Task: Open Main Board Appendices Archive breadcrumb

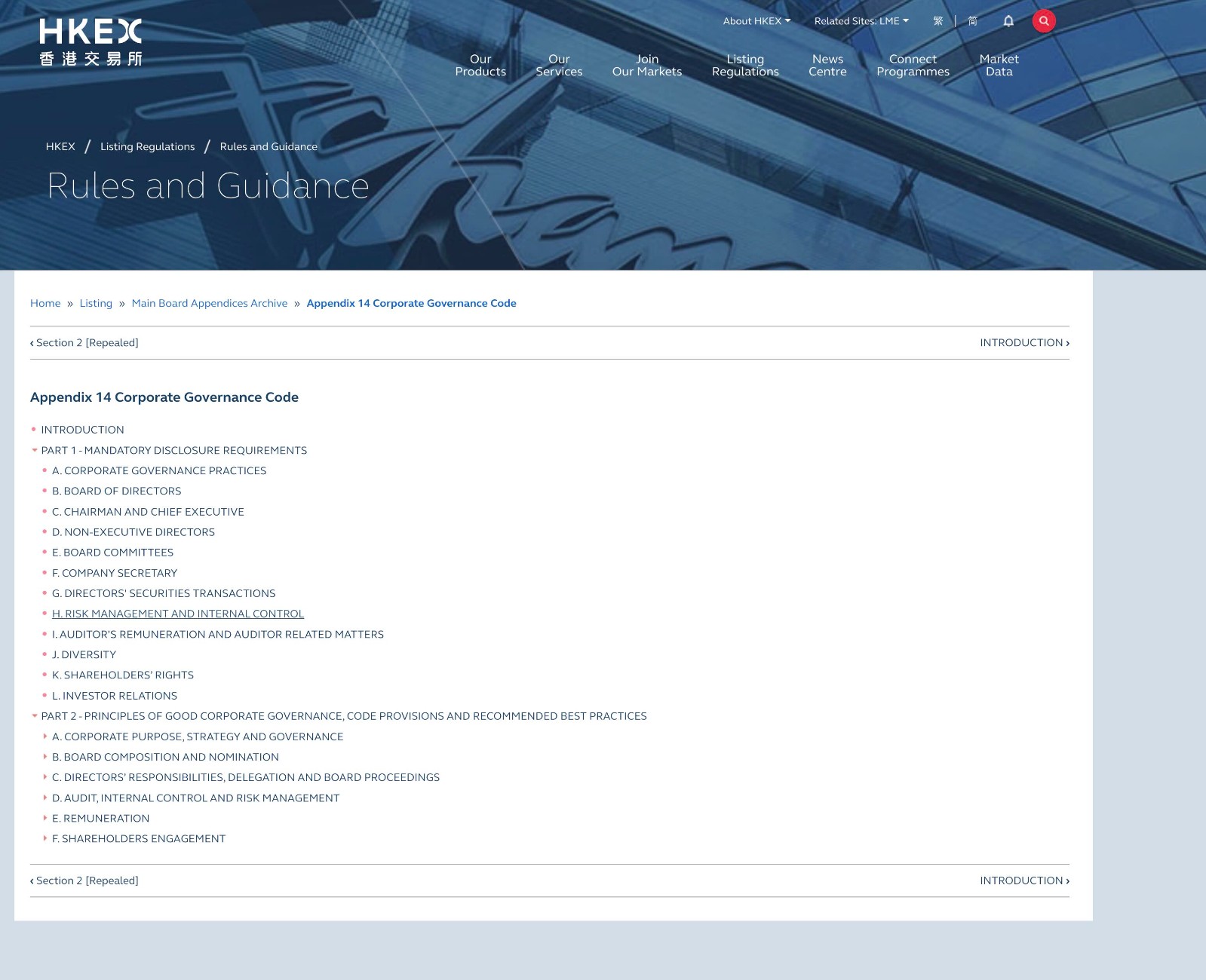Action: pyautogui.click(x=210, y=303)
